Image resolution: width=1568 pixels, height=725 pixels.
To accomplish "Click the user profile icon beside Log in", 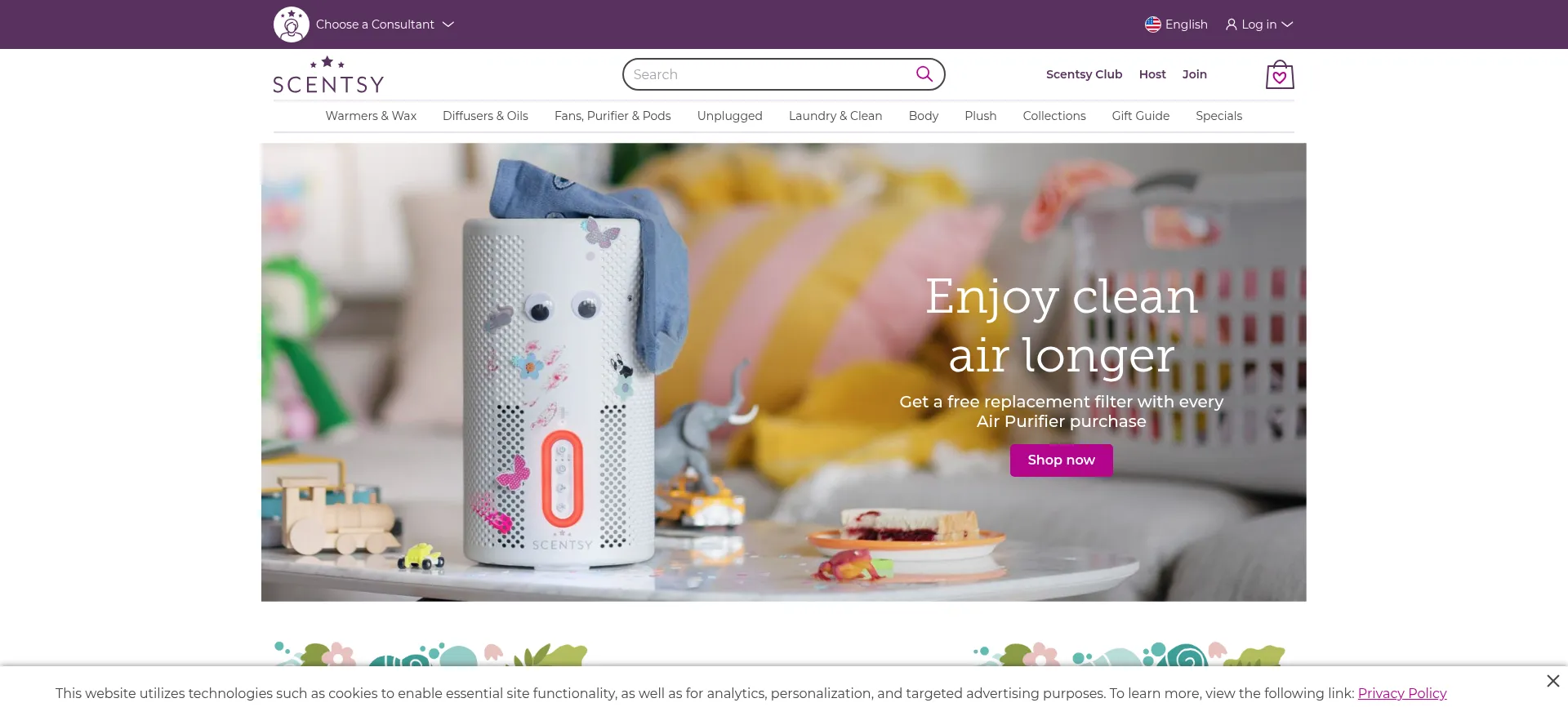I will pyautogui.click(x=1232, y=24).
